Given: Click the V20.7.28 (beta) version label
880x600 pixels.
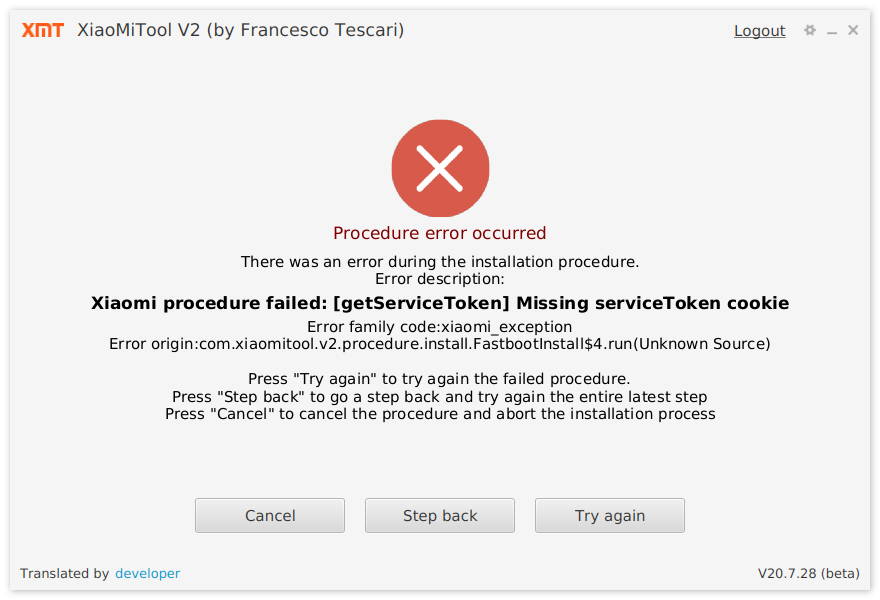Looking at the screenshot, I should (x=808, y=573).
